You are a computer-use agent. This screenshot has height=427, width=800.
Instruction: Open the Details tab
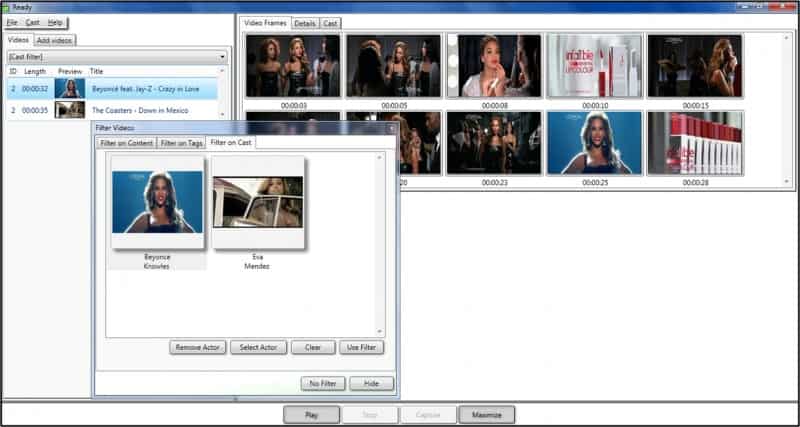click(305, 23)
